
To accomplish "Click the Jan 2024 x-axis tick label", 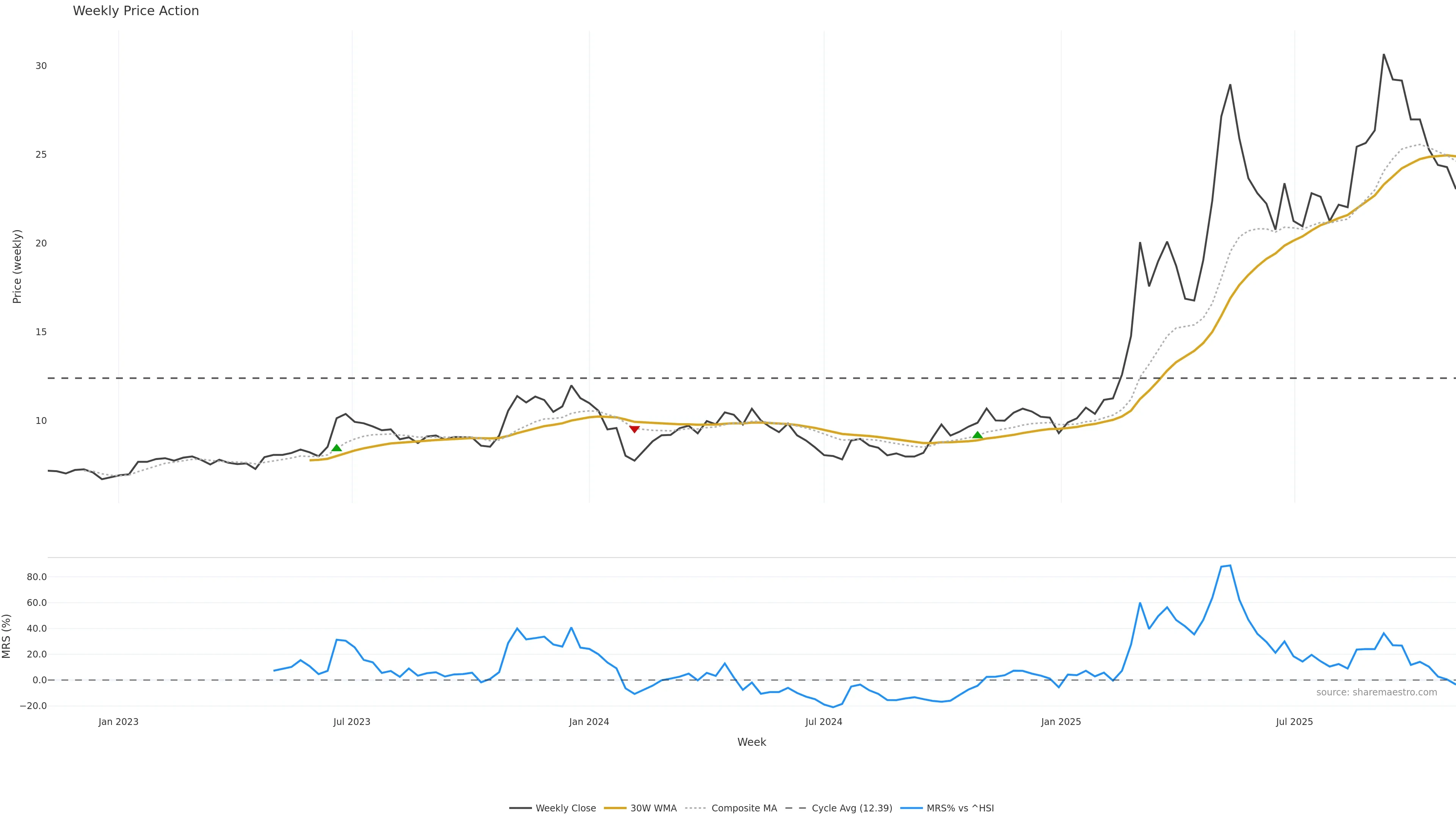I will tap(589, 722).
